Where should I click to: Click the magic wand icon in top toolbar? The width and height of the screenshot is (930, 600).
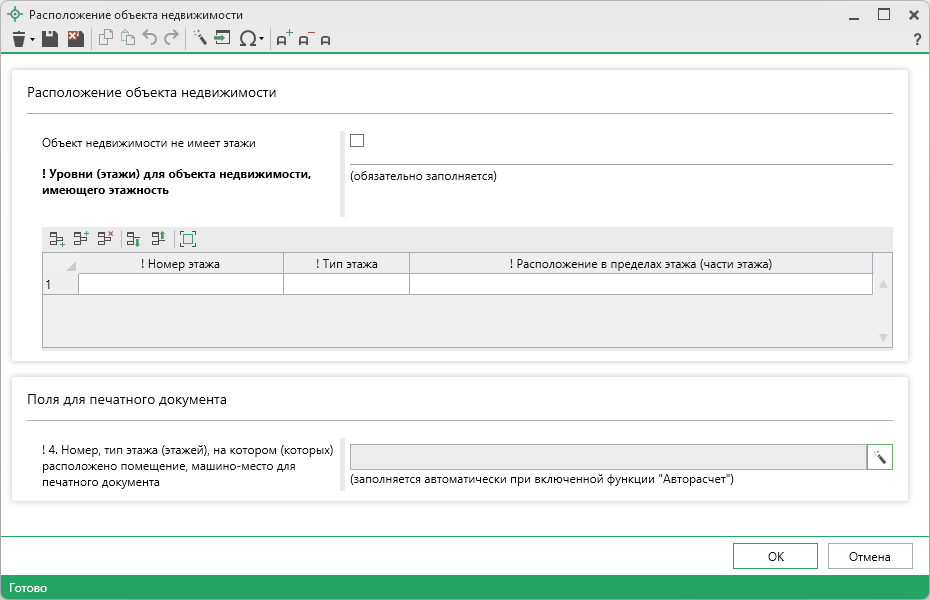point(199,39)
